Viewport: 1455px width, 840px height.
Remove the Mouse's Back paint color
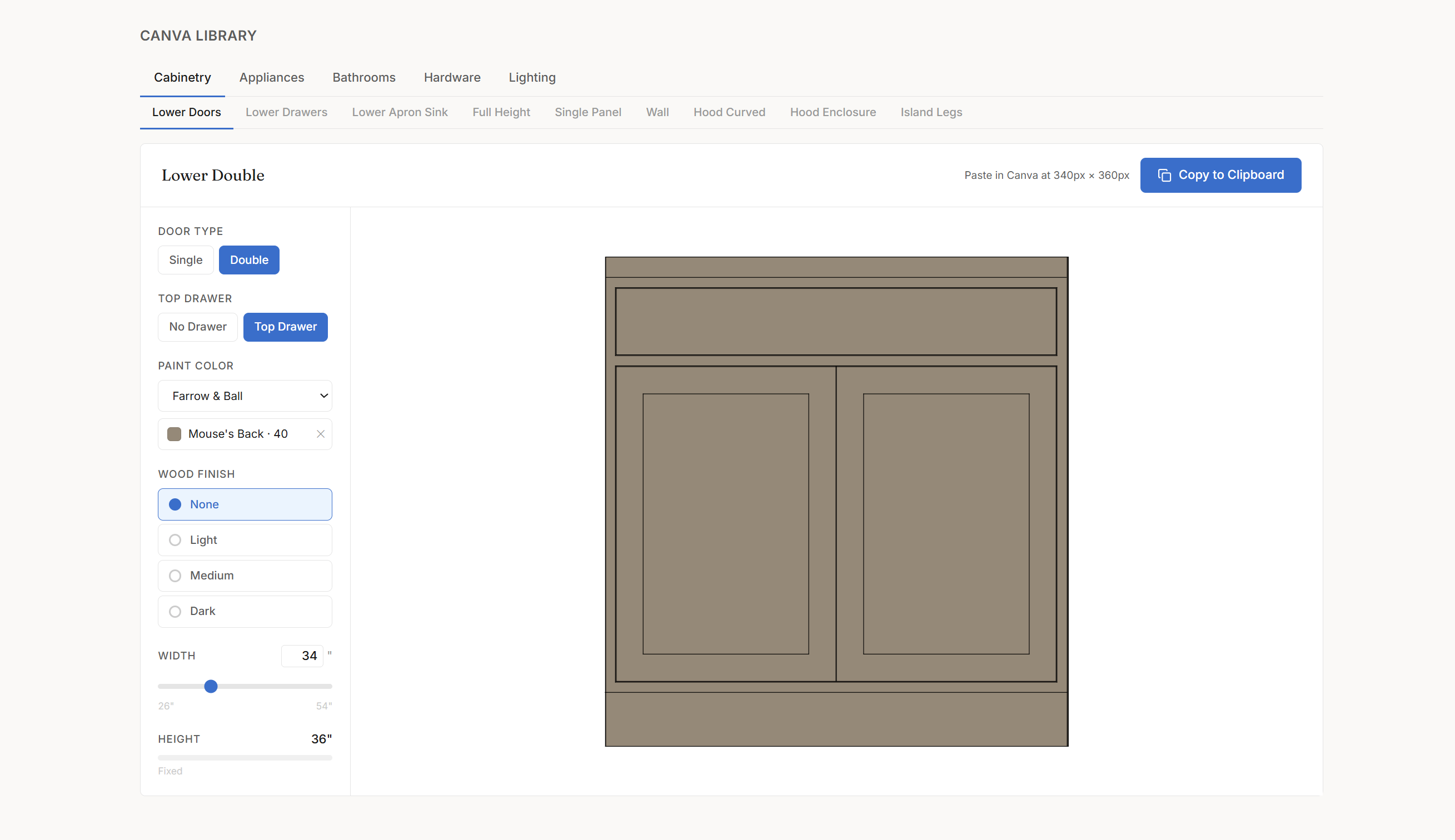click(x=321, y=434)
